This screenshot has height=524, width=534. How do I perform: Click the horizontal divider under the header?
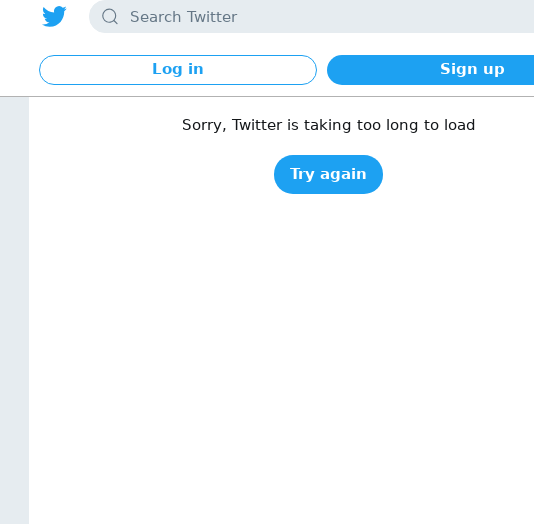tap(267, 96)
